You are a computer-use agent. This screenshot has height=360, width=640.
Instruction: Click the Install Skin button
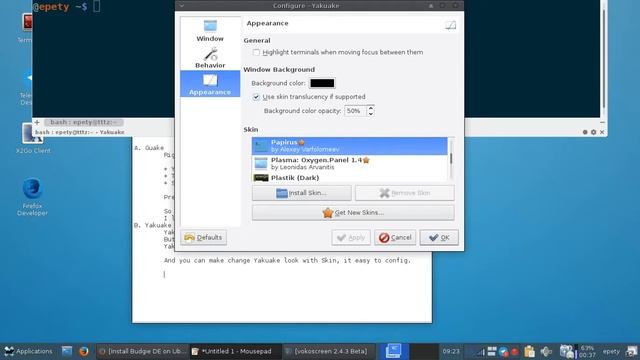[302, 193]
